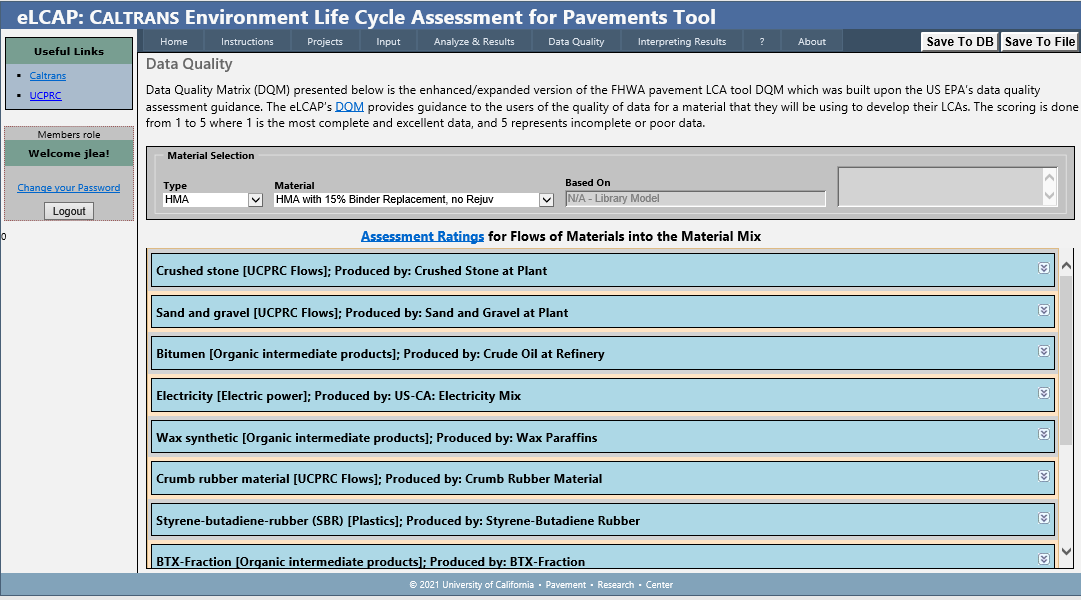Image resolution: width=1081 pixels, height=600 pixels.
Task: Open the Material dropdown list
Action: tap(414, 200)
